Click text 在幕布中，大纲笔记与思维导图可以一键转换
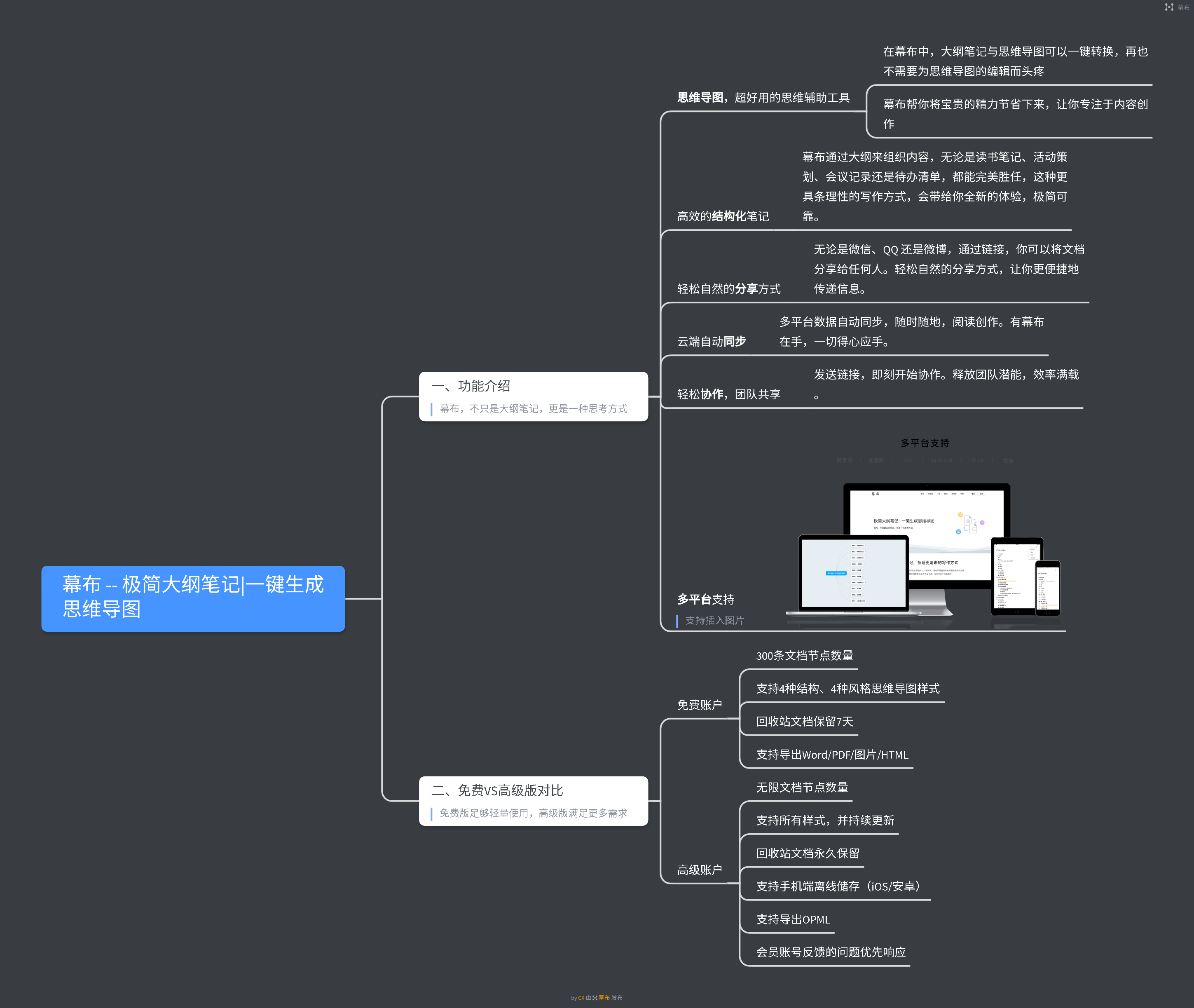The height and width of the screenshot is (1008, 1194). click(x=1015, y=61)
